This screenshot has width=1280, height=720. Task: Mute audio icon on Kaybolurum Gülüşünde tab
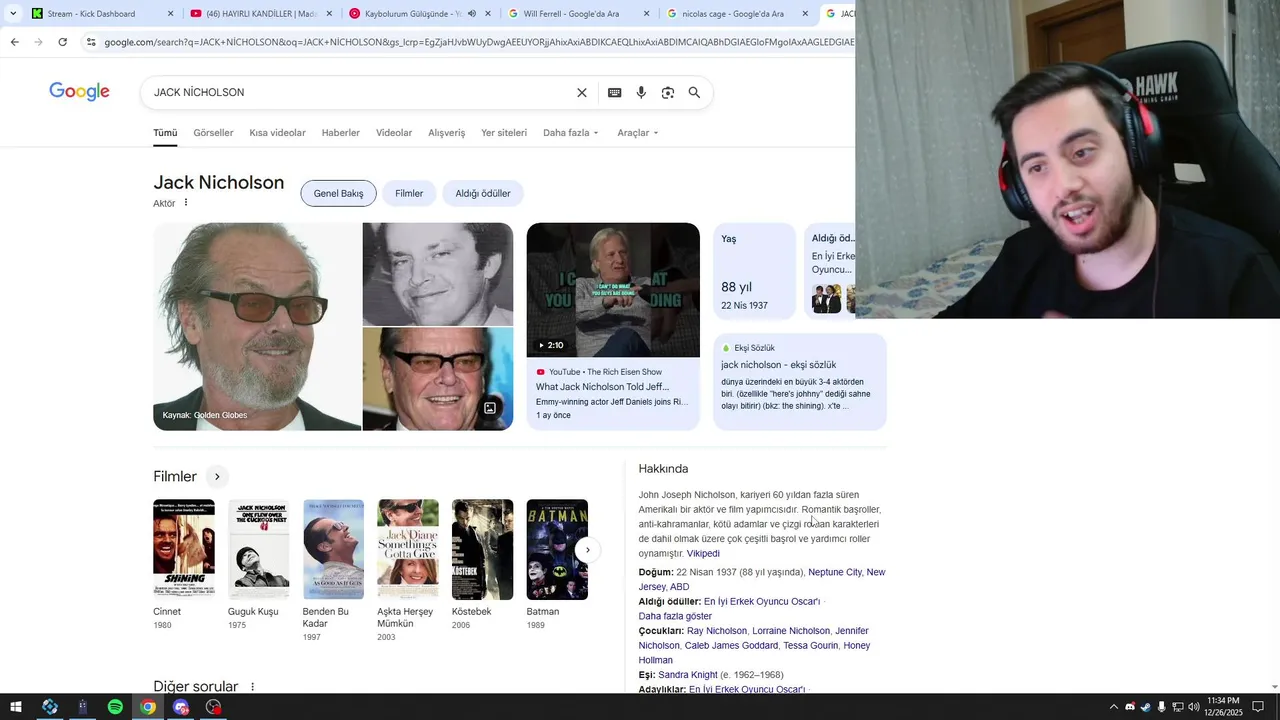(472, 14)
